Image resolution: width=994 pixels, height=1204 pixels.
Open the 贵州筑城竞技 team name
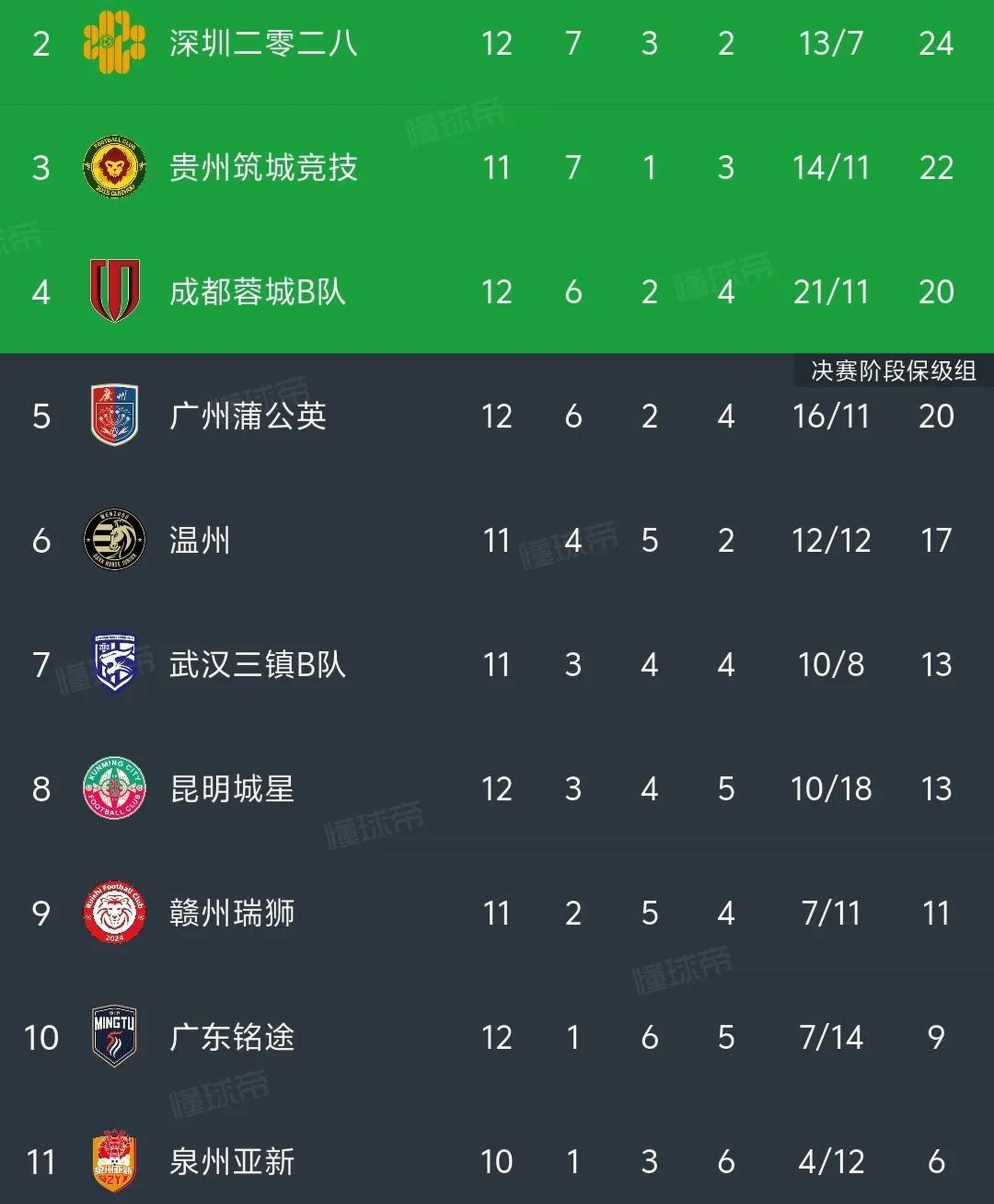263,167
